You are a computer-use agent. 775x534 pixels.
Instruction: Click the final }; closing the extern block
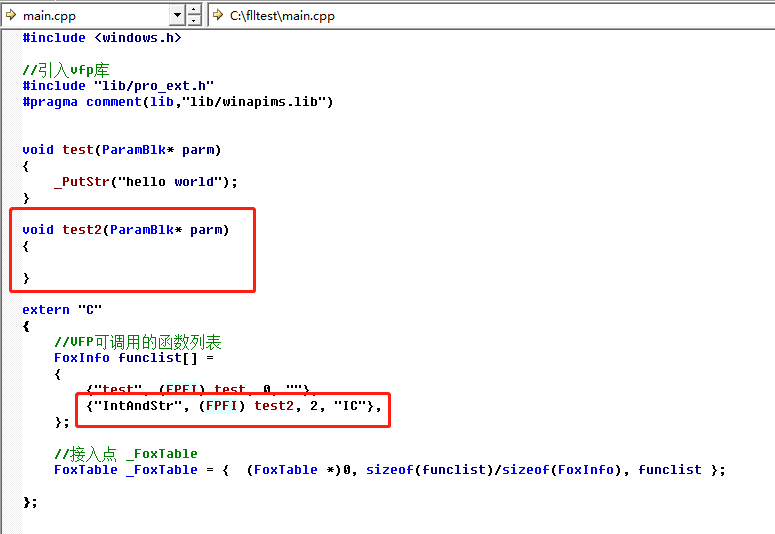(x=30, y=502)
